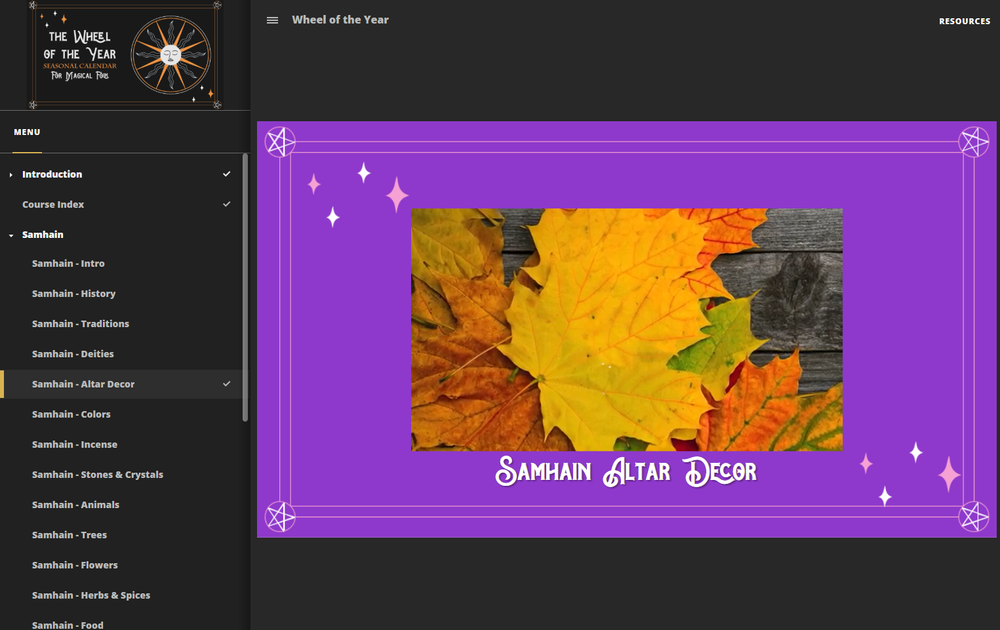Open Samhain - Traditions lesson
The height and width of the screenshot is (630, 1000).
pos(80,323)
